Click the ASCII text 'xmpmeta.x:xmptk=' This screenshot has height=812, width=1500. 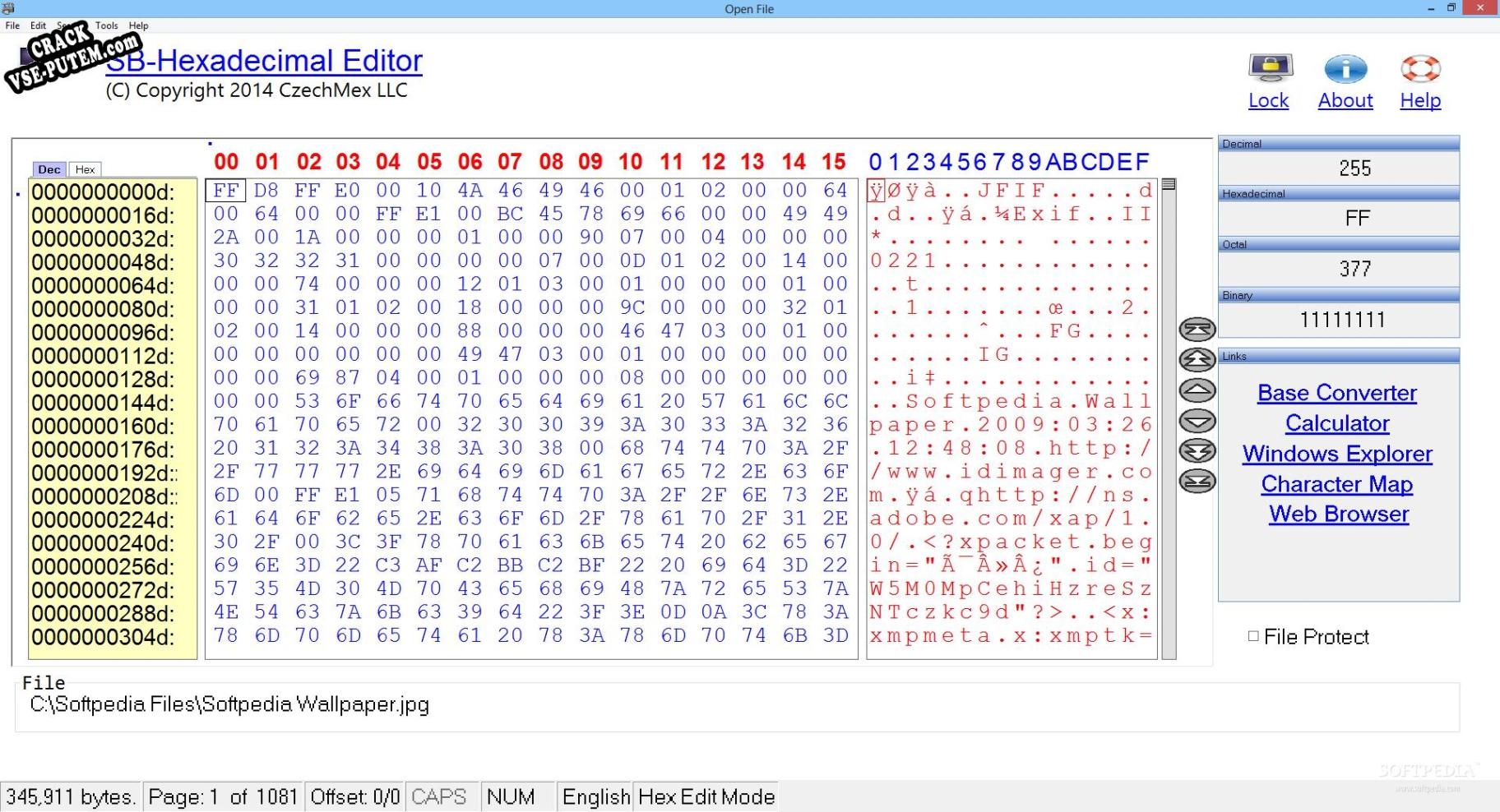[1011, 635]
